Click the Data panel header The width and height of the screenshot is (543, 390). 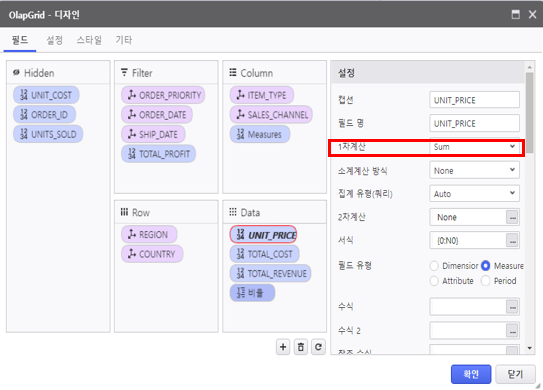[275, 212]
